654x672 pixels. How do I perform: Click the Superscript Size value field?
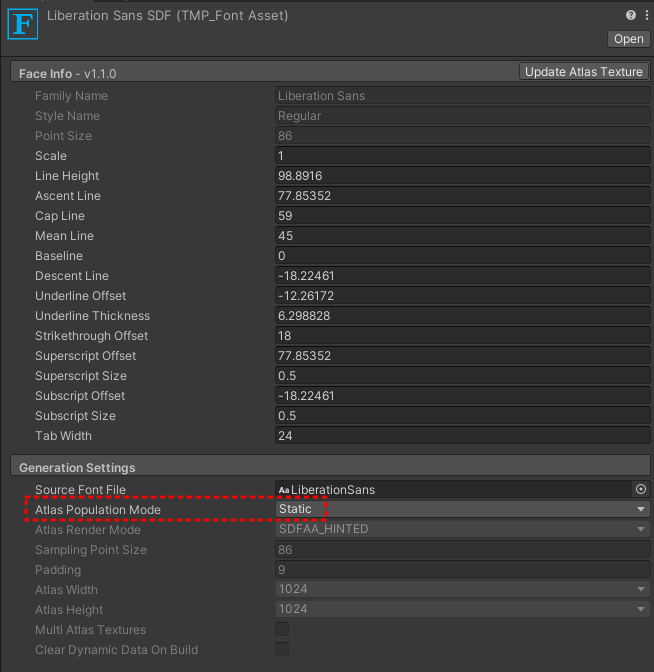coord(462,376)
